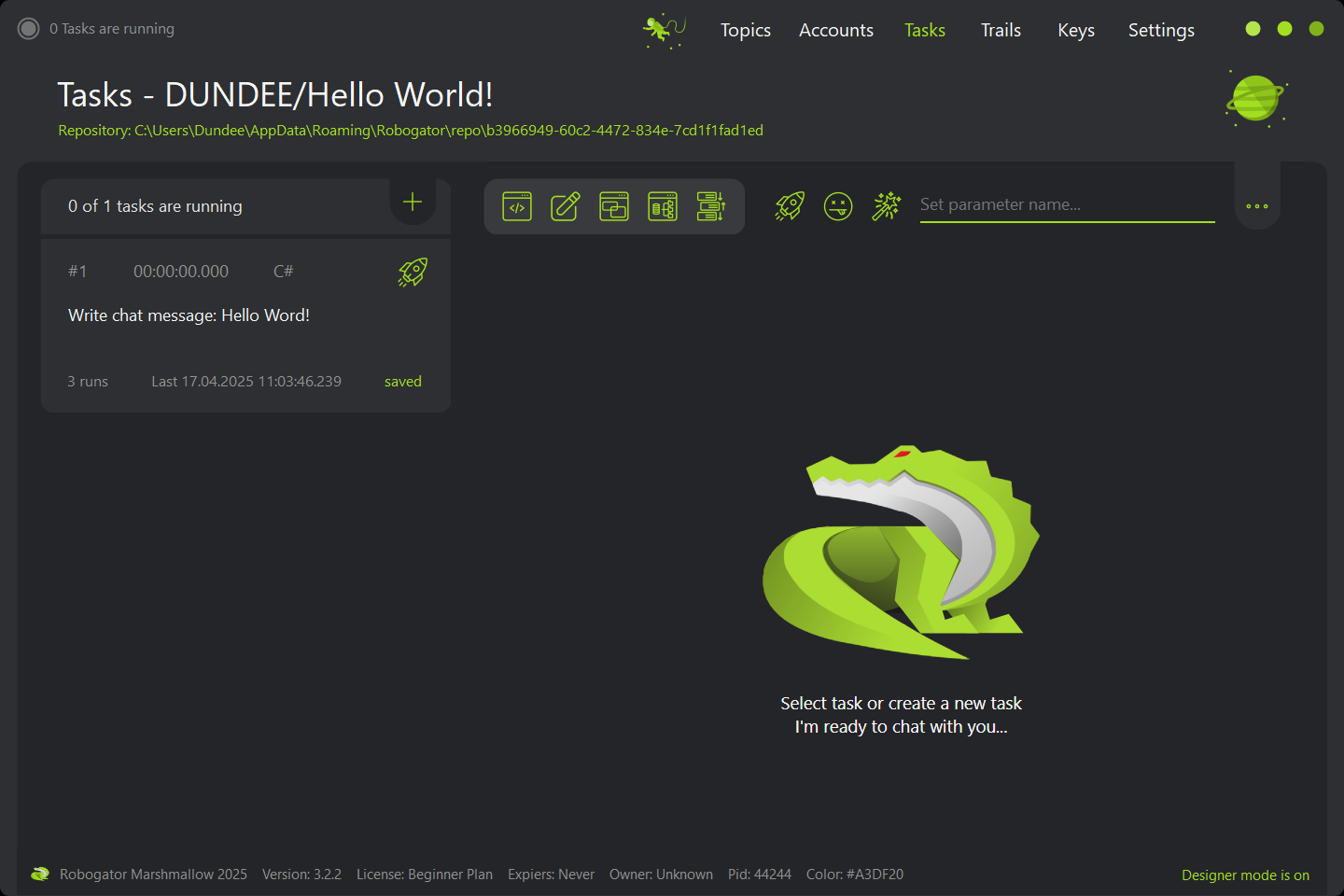Screen dimensions: 1344x896
Task: Click the alligator mascot image
Action: coord(902,553)
